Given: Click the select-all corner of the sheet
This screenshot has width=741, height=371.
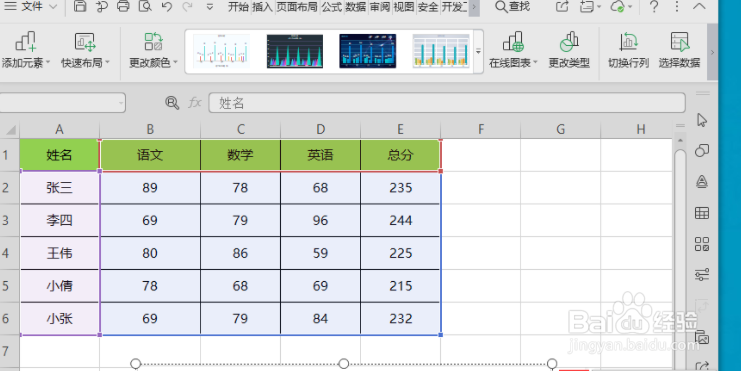Looking at the screenshot, I should tap(9, 129).
